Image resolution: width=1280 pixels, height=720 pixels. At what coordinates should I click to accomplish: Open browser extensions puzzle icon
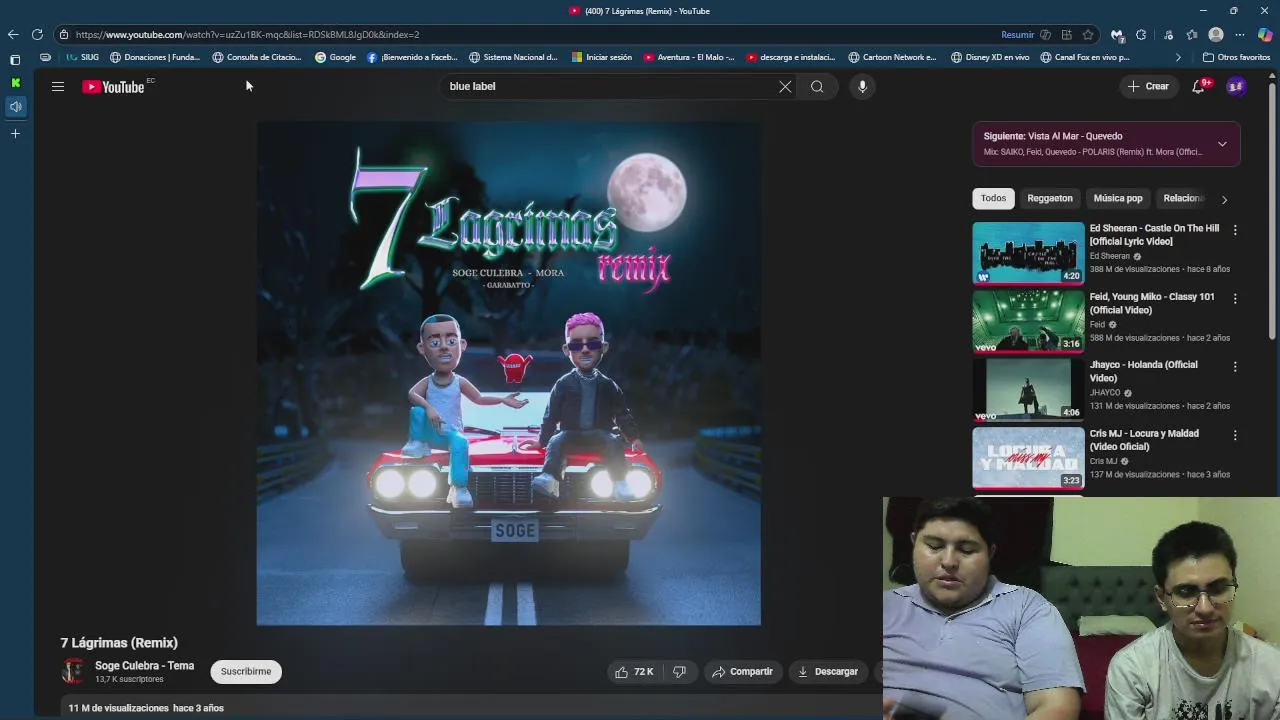(x=1141, y=35)
